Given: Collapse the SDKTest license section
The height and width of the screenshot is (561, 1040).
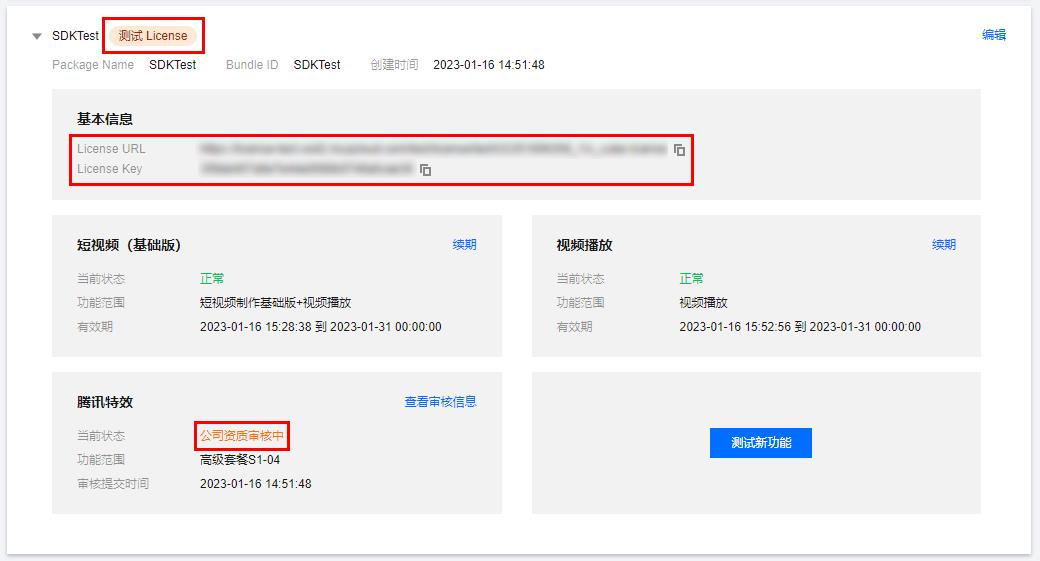Looking at the screenshot, I should [37, 36].
